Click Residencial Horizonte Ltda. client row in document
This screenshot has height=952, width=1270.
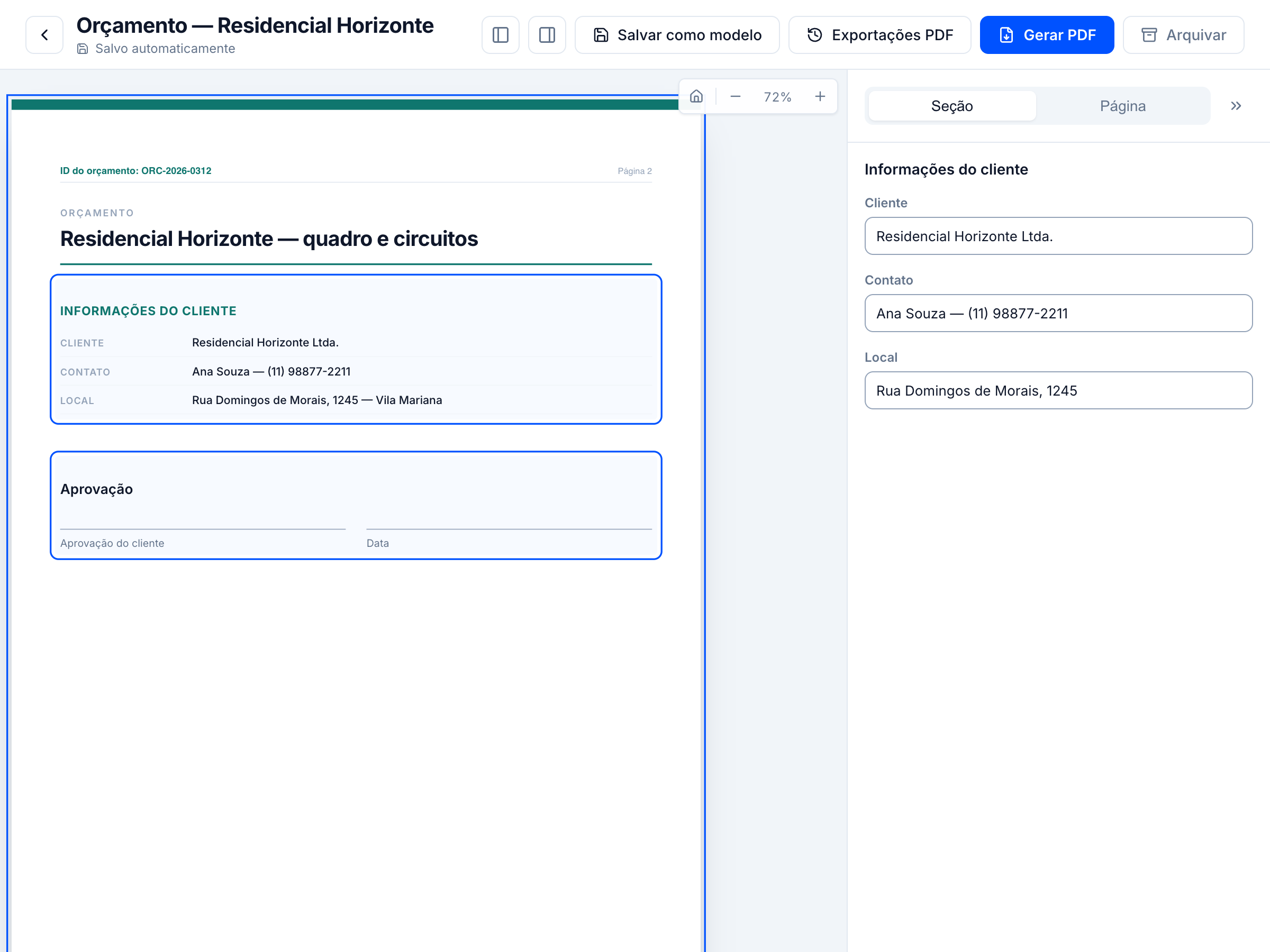356,343
